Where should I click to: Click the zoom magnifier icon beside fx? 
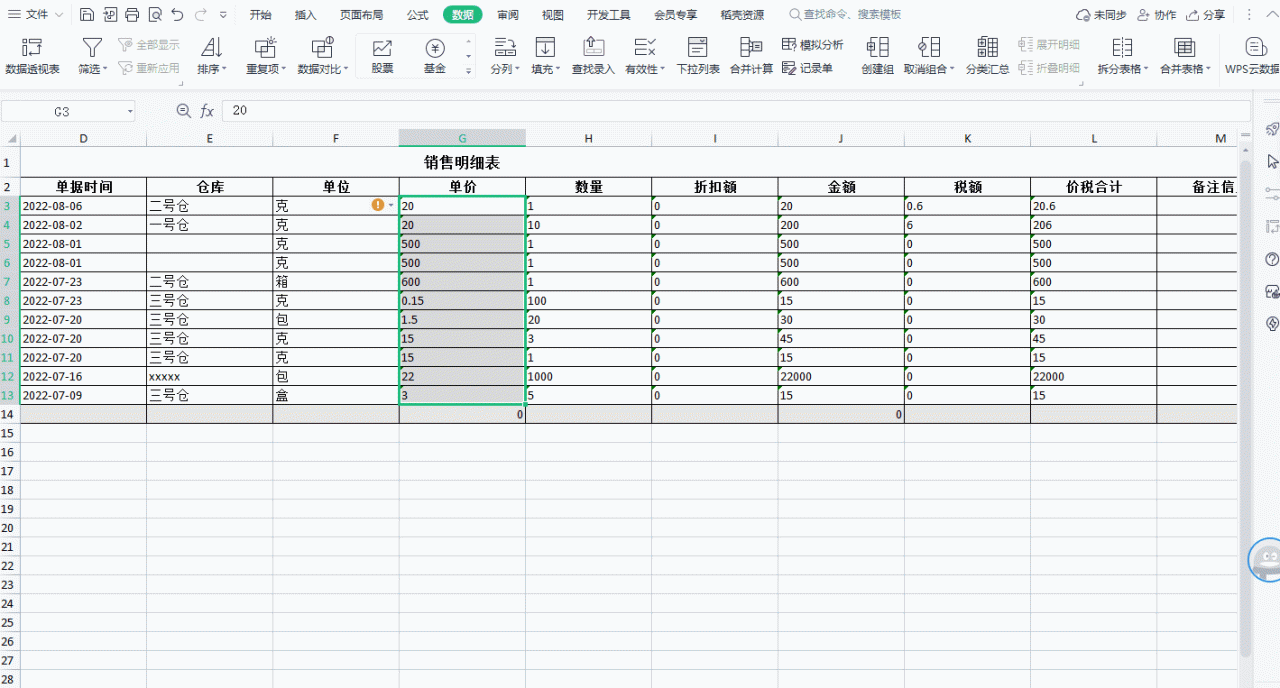(183, 111)
